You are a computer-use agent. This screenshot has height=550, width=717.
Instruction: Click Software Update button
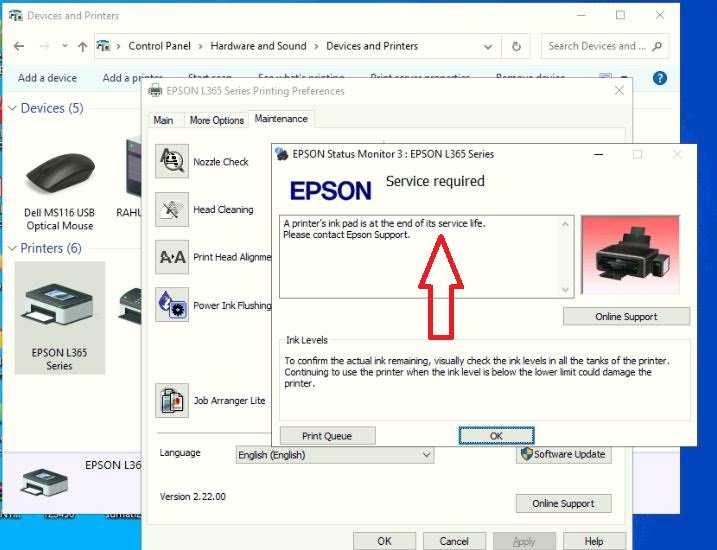[x=563, y=454]
